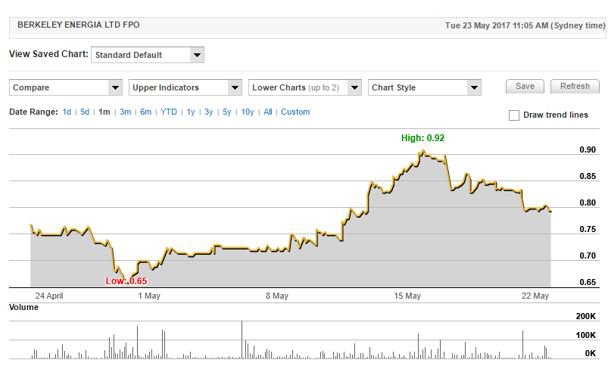Click the Standard Default dropdown arrow
This screenshot has width=616, height=380.
click(x=197, y=55)
